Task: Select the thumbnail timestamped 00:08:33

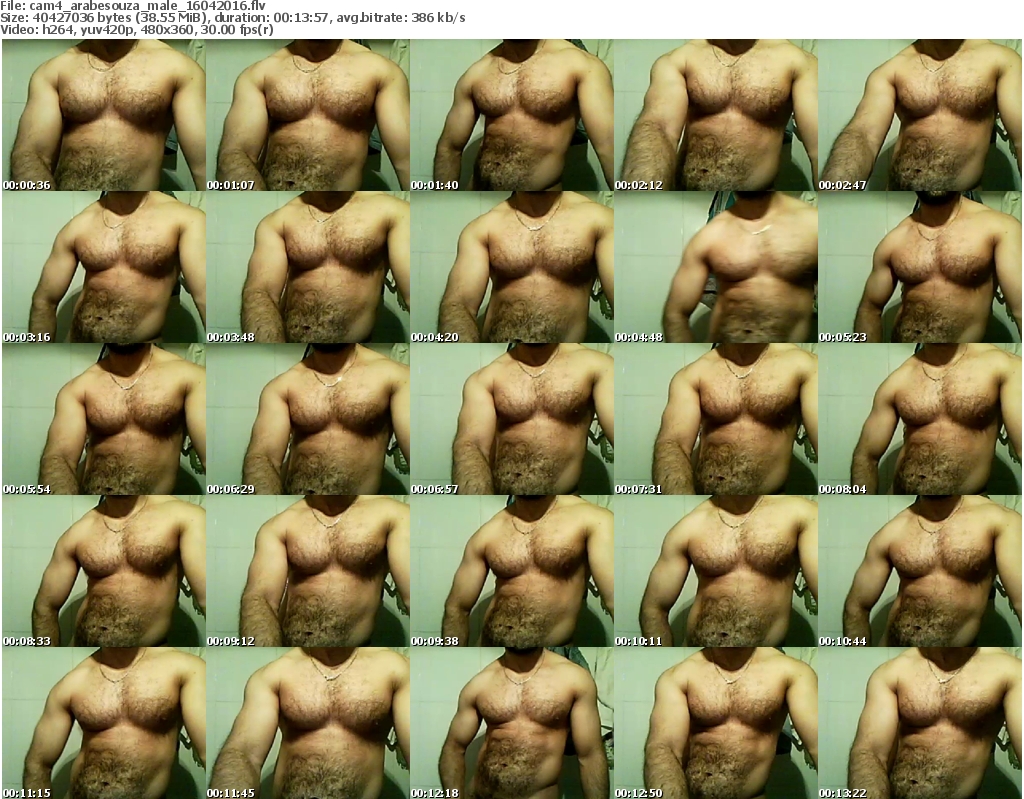Action: pyautogui.click(x=104, y=571)
